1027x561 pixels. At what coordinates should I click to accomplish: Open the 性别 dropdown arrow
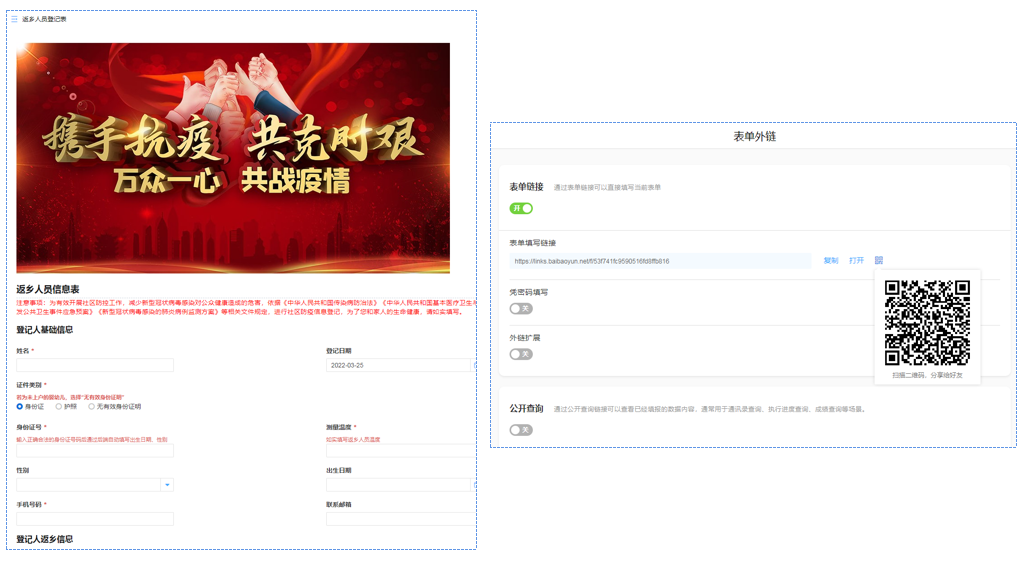[x=167, y=485]
